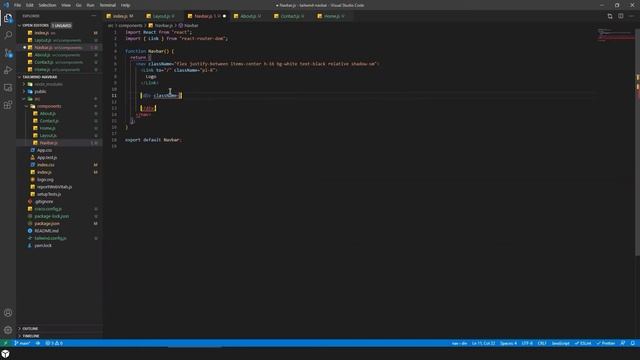Click the remote window indicator in status bar
640x360 pixels.
[x=5, y=343]
